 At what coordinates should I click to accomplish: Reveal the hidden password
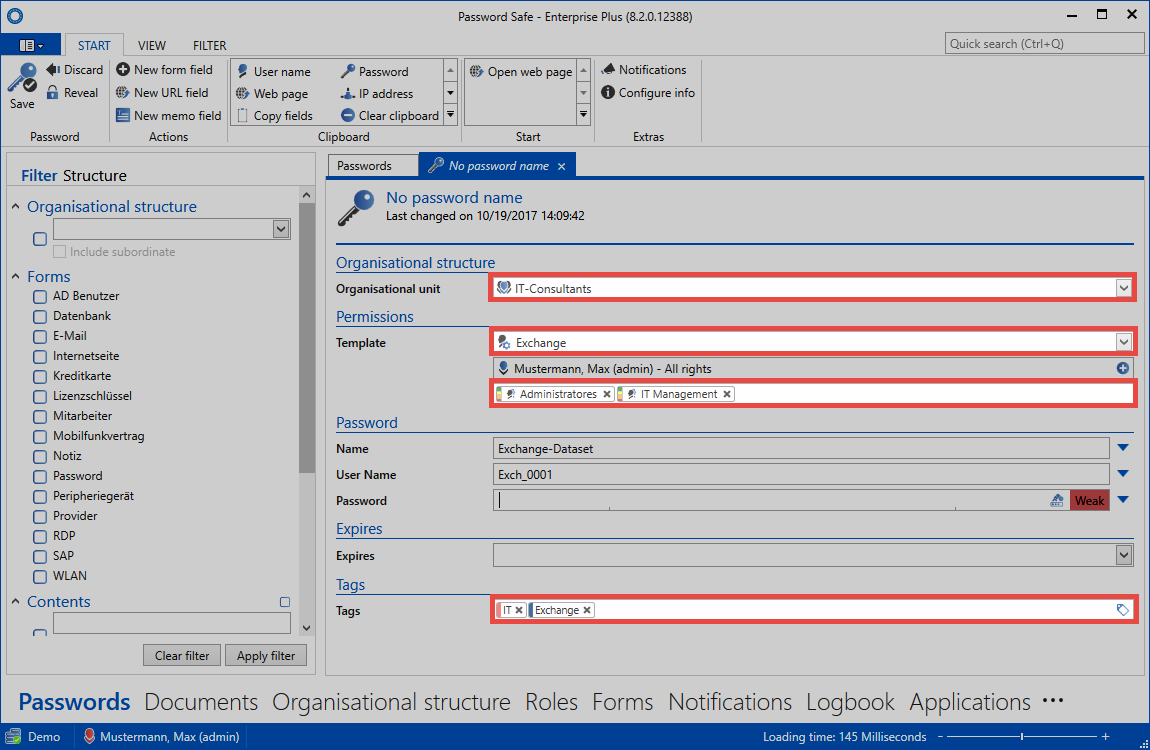pyautogui.click(x=72, y=92)
